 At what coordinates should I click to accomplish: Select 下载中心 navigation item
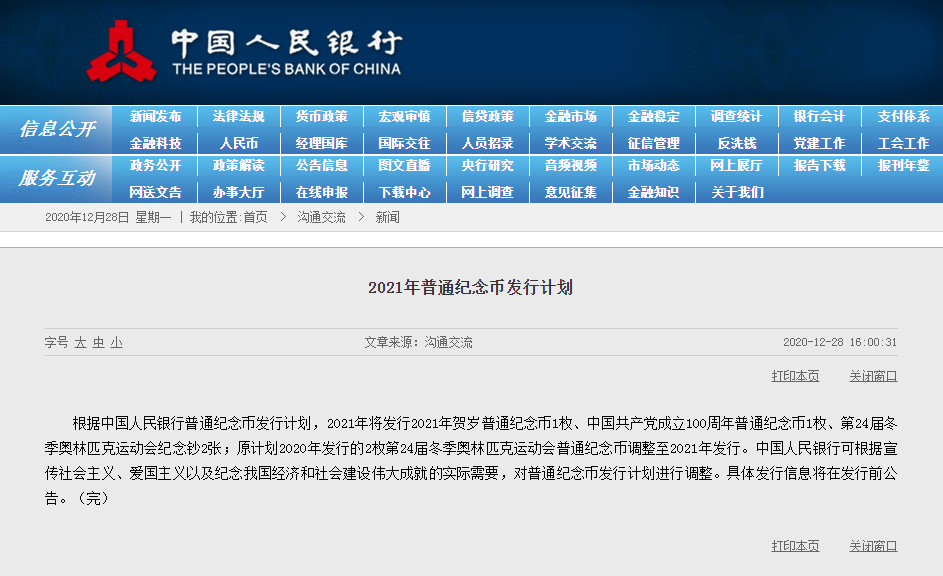[404, 192]
